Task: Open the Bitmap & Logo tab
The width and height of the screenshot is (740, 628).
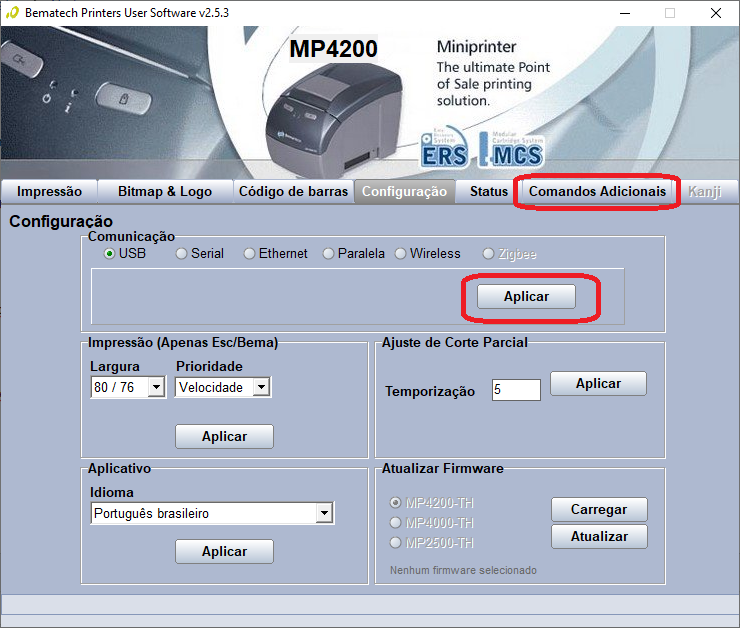Action: click(165, 192)
